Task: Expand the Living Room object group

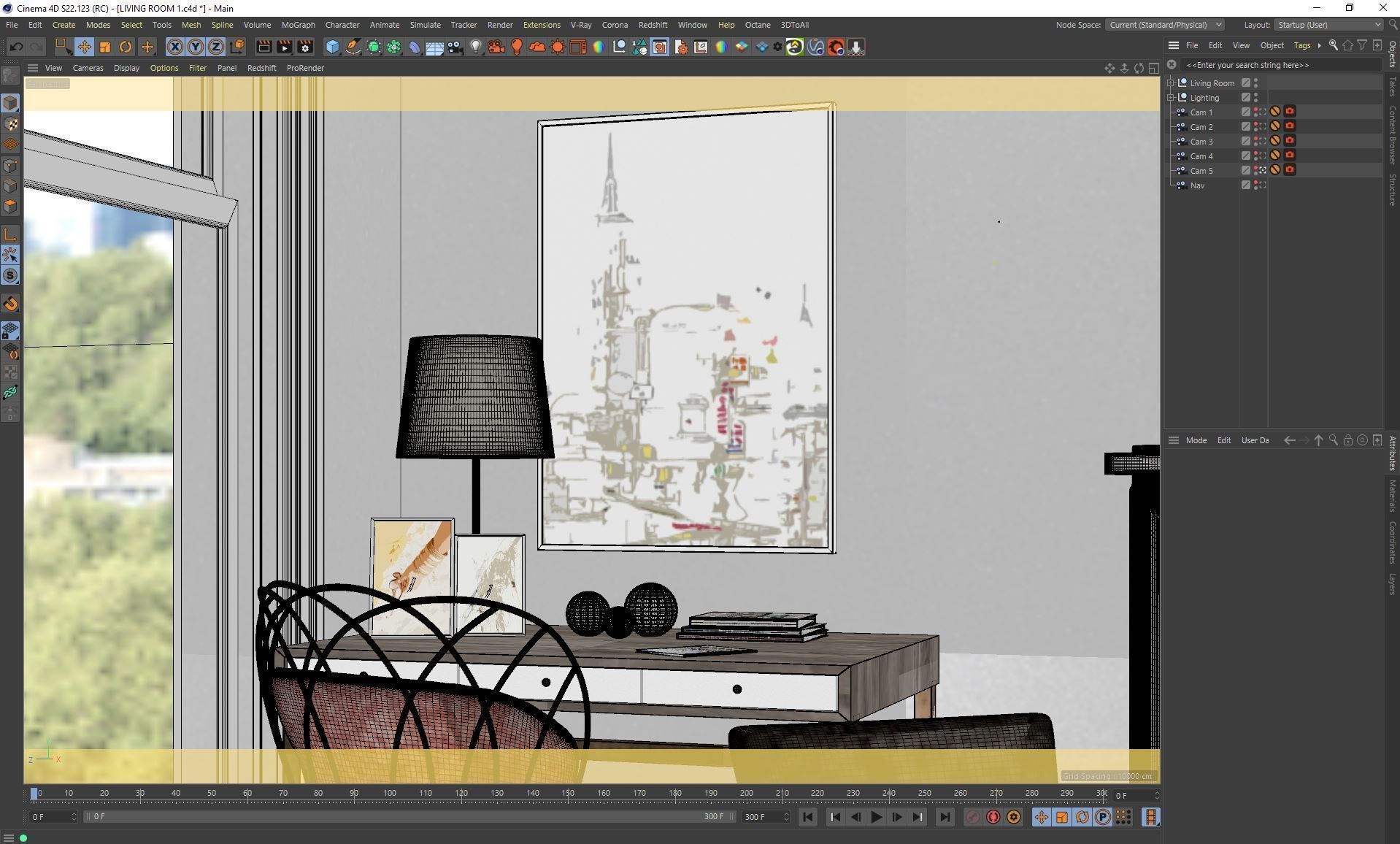Action: (1171, 83)
